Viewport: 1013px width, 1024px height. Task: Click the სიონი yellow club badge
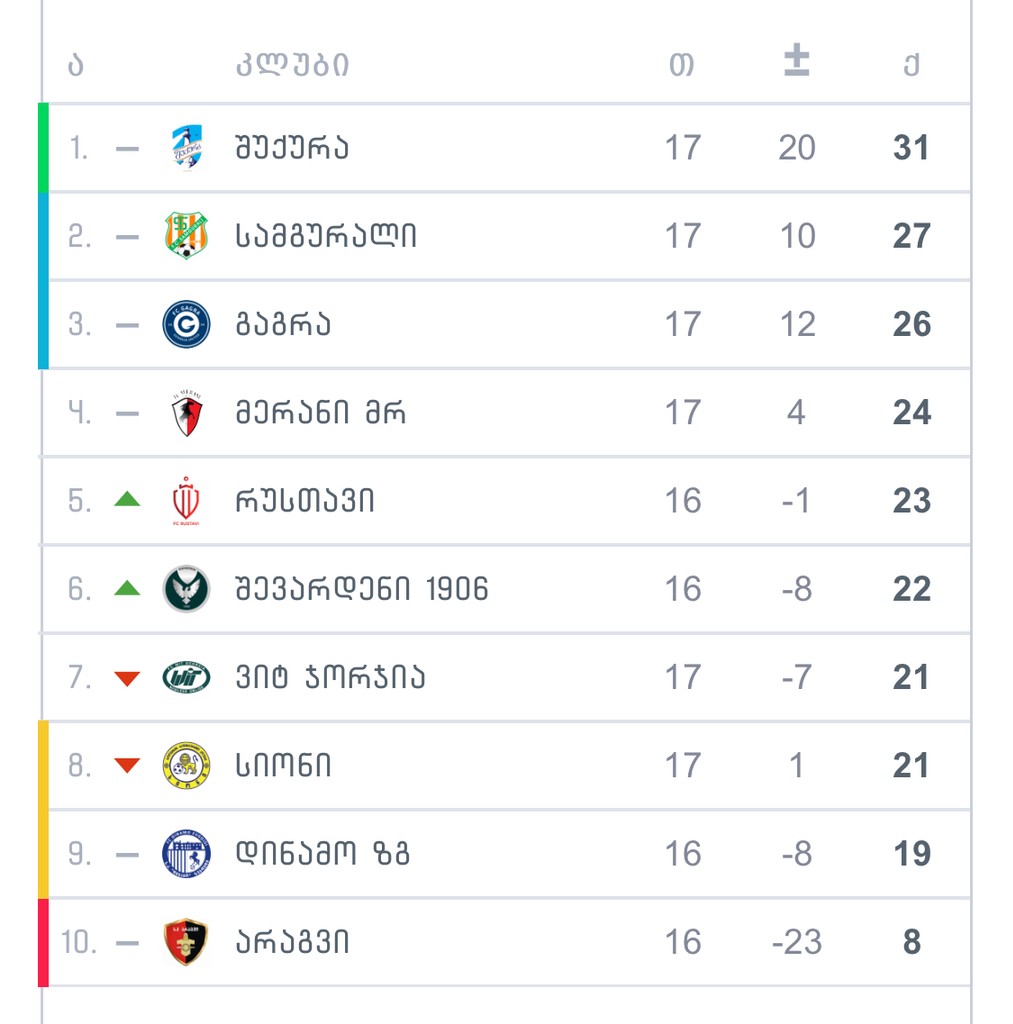coord(186,766)
